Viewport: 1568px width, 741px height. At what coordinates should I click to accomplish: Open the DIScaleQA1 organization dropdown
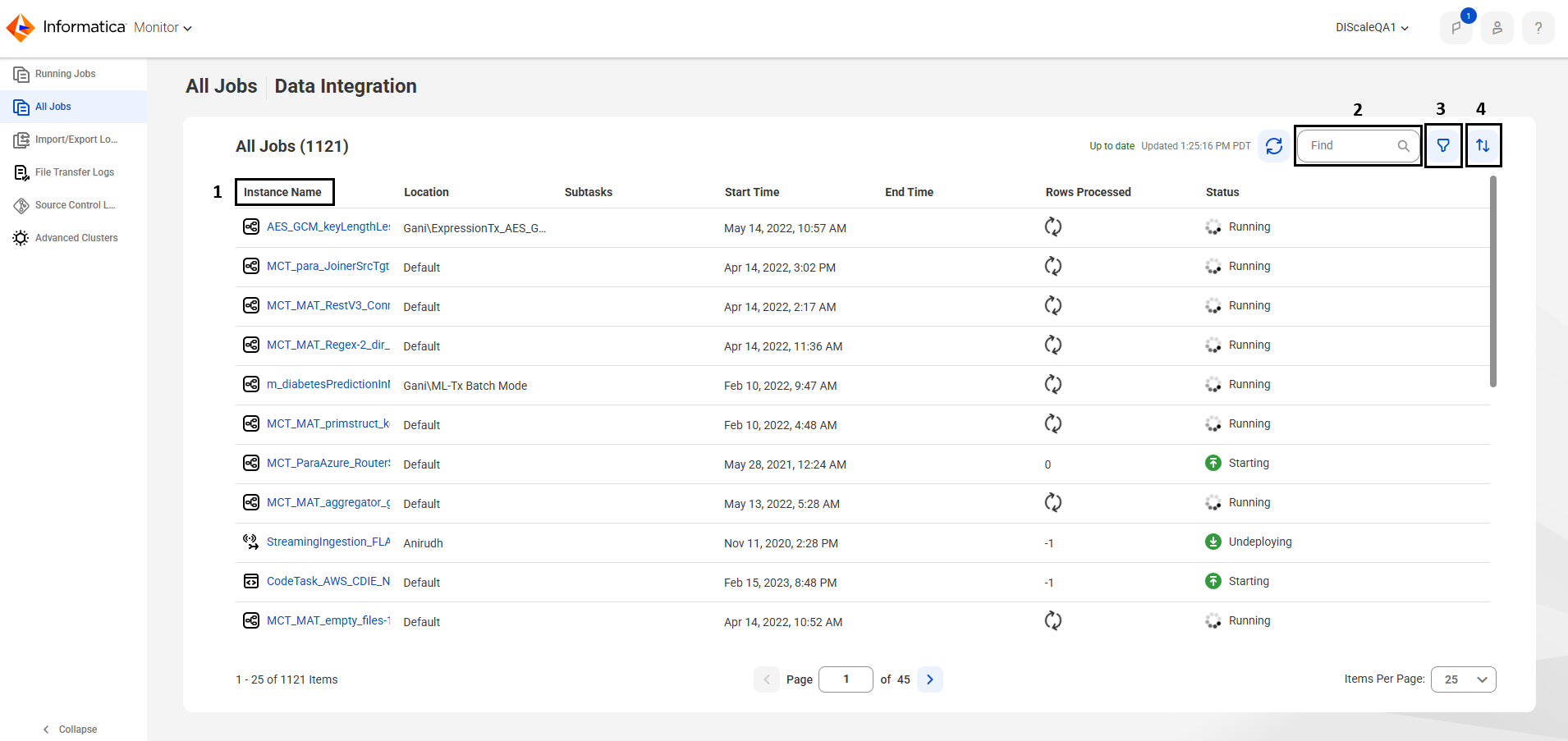click(x=1372, y=27)
